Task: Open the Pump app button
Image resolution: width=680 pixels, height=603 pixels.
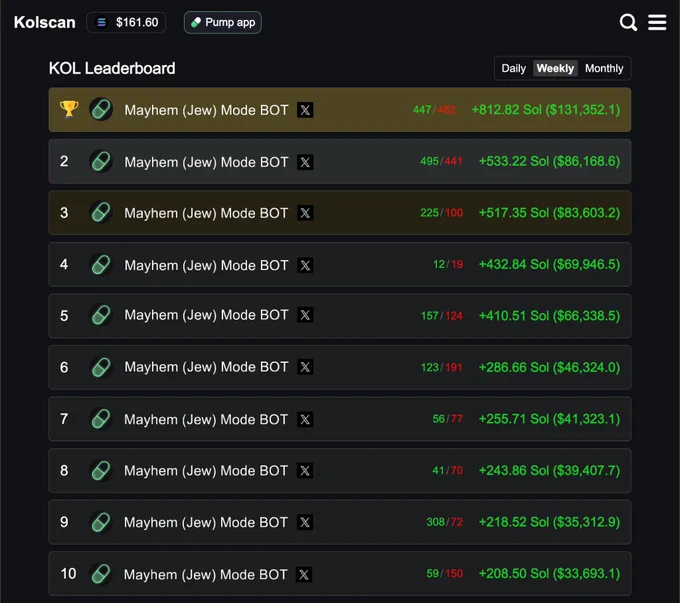Action: click(223, 22)
